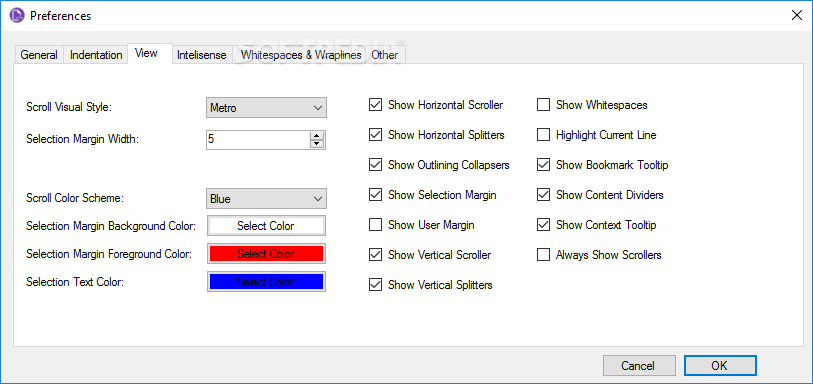Disable Show Bookmark Tooltip

(x=543, y=165)
